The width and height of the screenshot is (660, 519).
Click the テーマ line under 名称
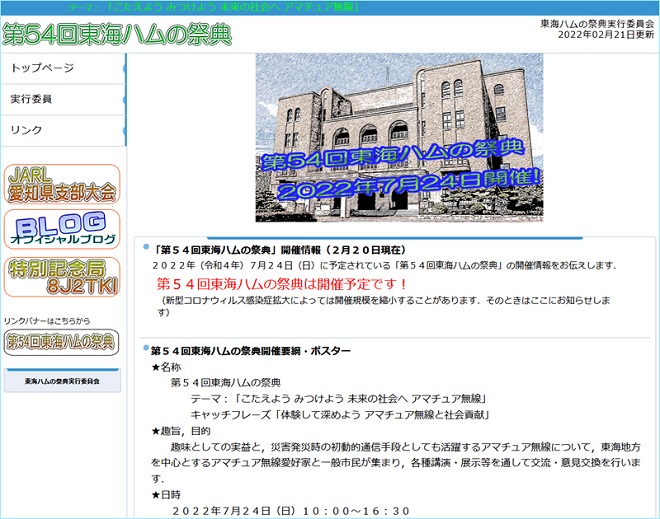pos(338,399)
